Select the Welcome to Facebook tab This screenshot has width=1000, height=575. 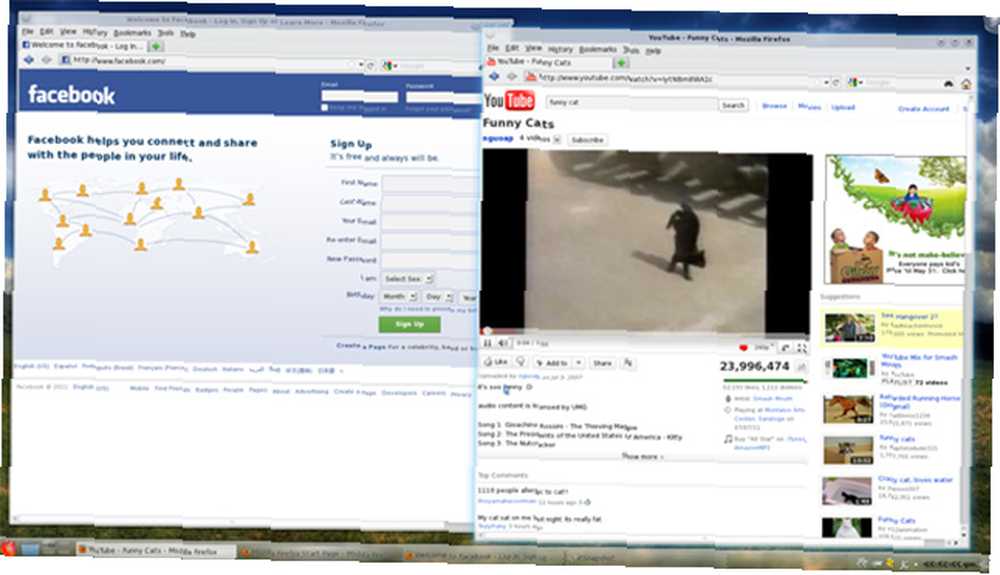coord(83,45)
